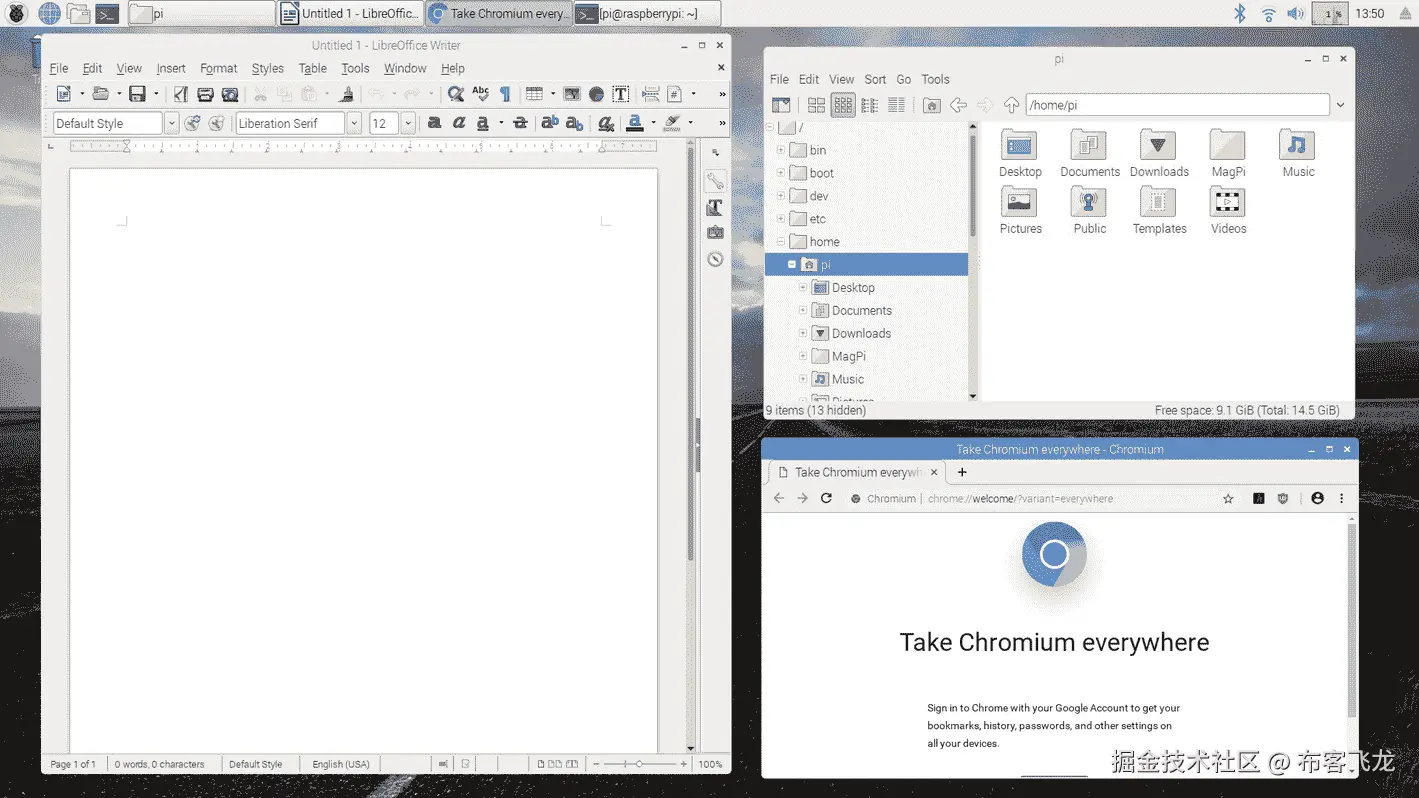The image size is (1419, 798).
Task: Export the Writer document as PDF
Action: [x=180, y=94]
